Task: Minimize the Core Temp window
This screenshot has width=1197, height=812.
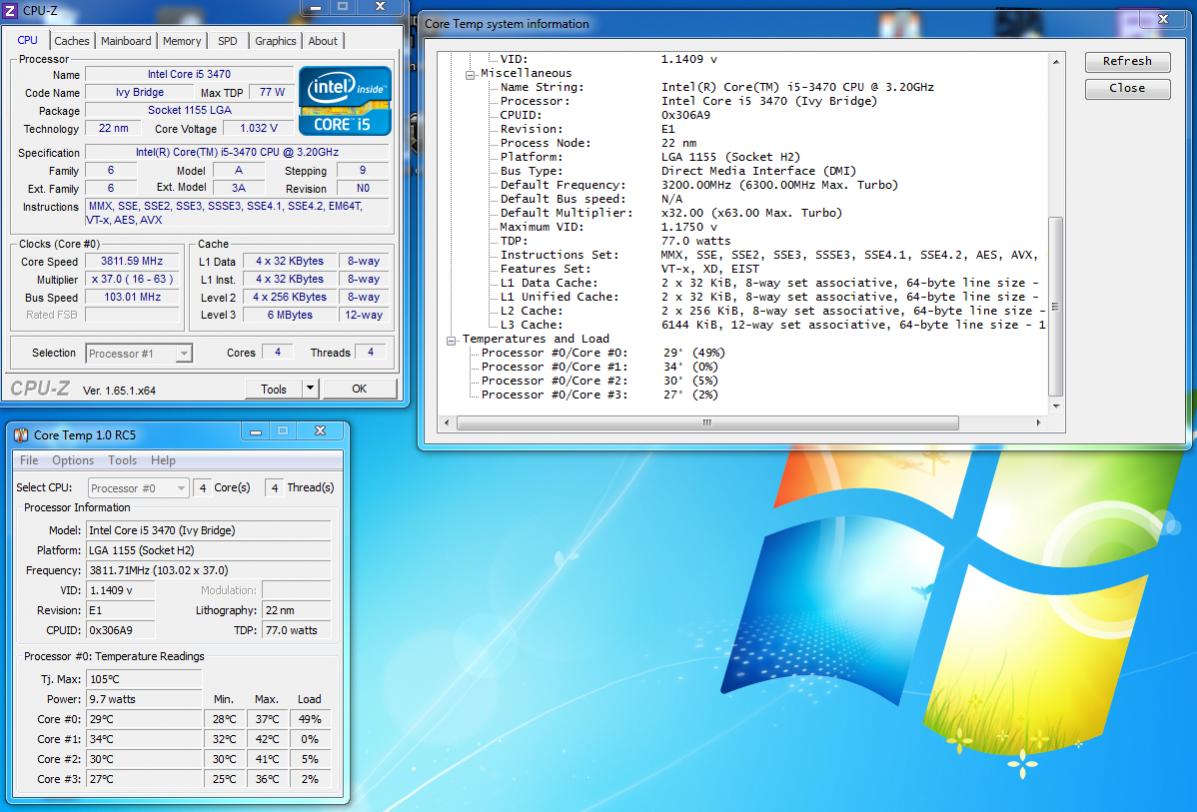Action: click(256, 432)
